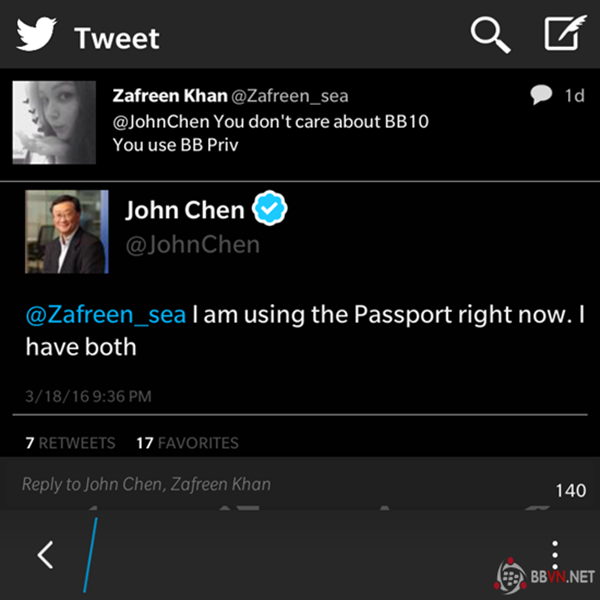Viewport: 600px width, 600px height.
Task: Click the BBVN.NET watermark logo
Action: coord(545,577)
